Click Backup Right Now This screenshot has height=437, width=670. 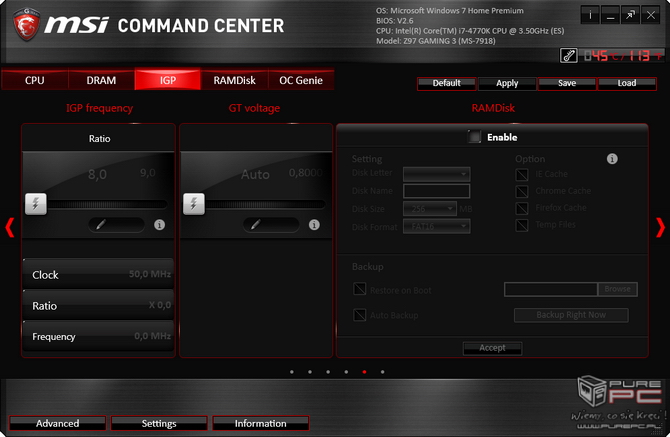[x=571, y=315]
